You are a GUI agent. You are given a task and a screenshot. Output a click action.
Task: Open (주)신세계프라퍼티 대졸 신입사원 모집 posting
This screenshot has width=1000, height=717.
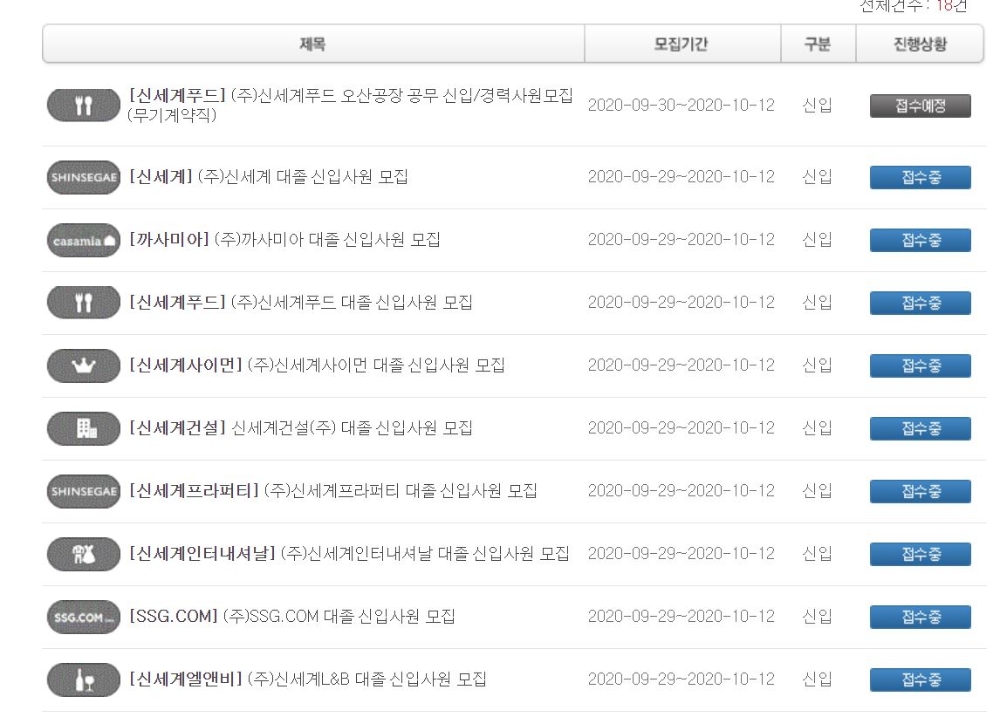coord(333,491)
